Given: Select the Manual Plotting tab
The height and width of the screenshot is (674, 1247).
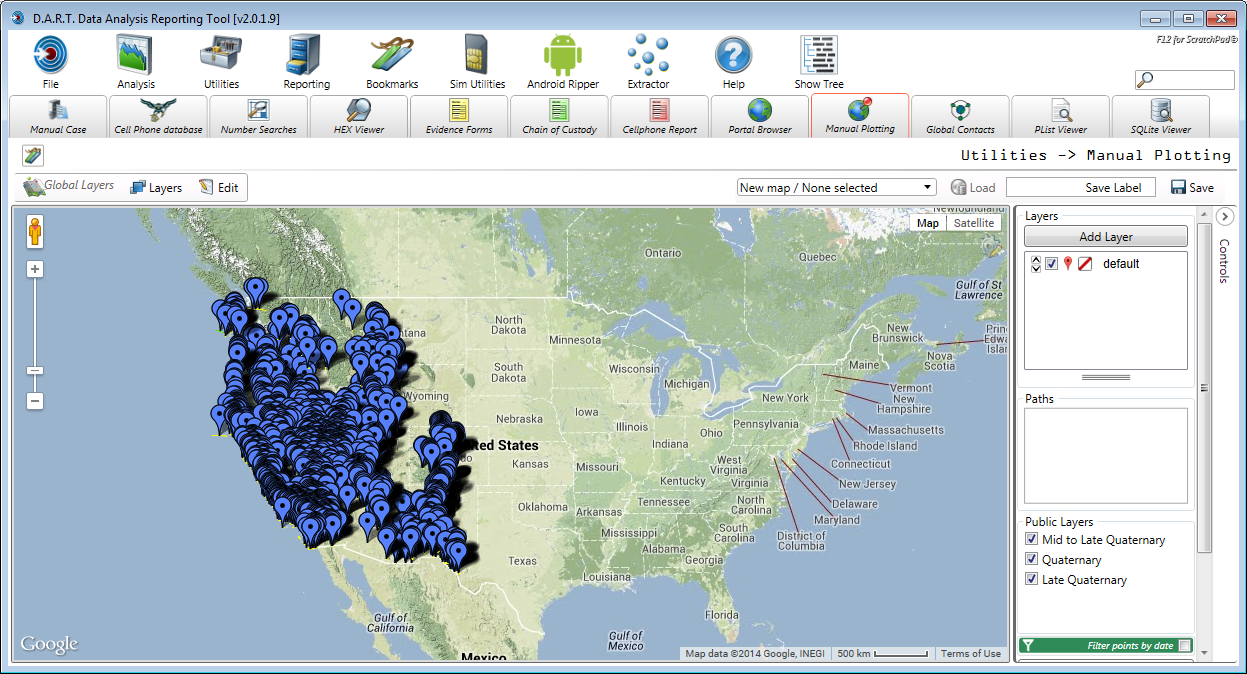Looking at the screenshot, I should tap(860, 116).
